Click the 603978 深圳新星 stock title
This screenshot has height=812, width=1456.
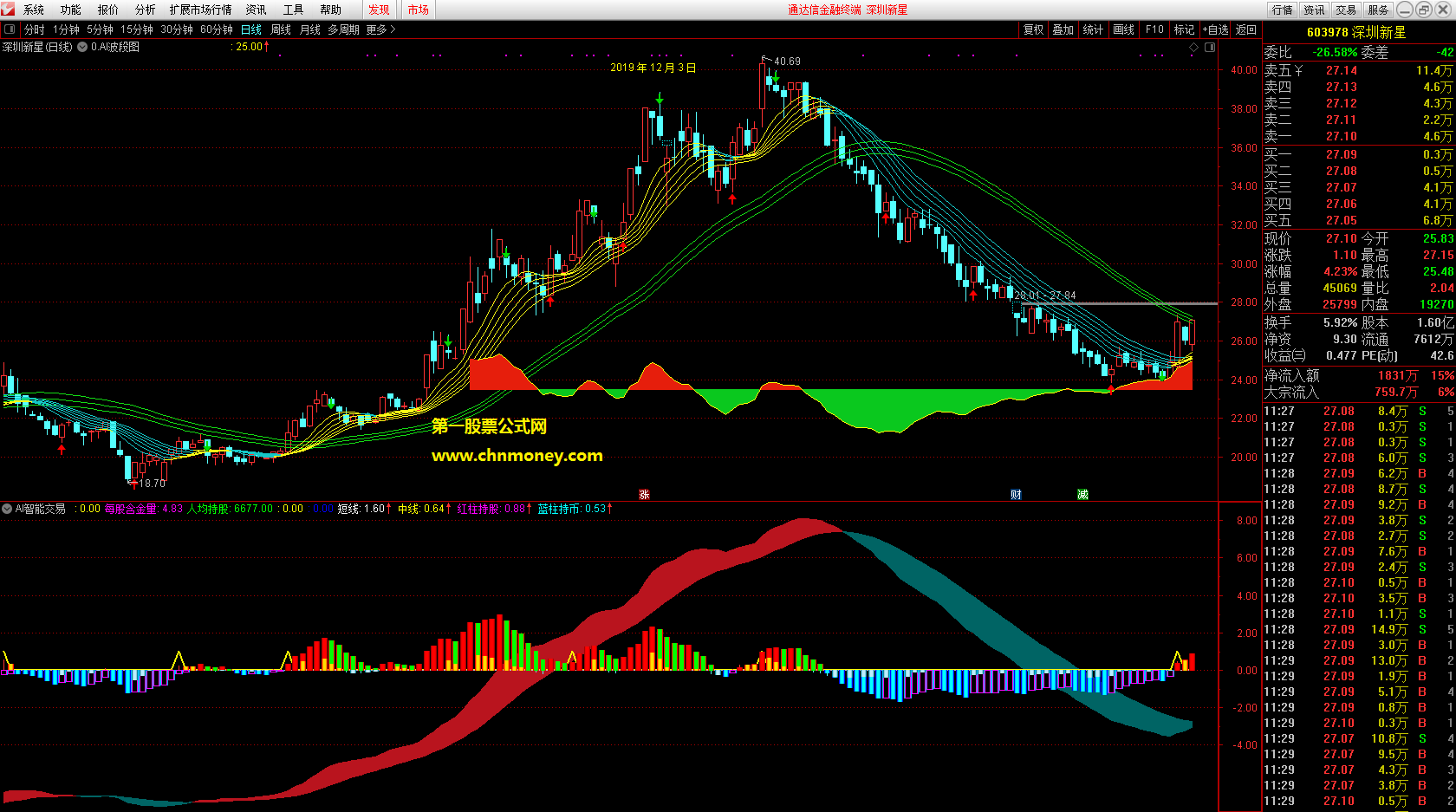pos(1356,32)
